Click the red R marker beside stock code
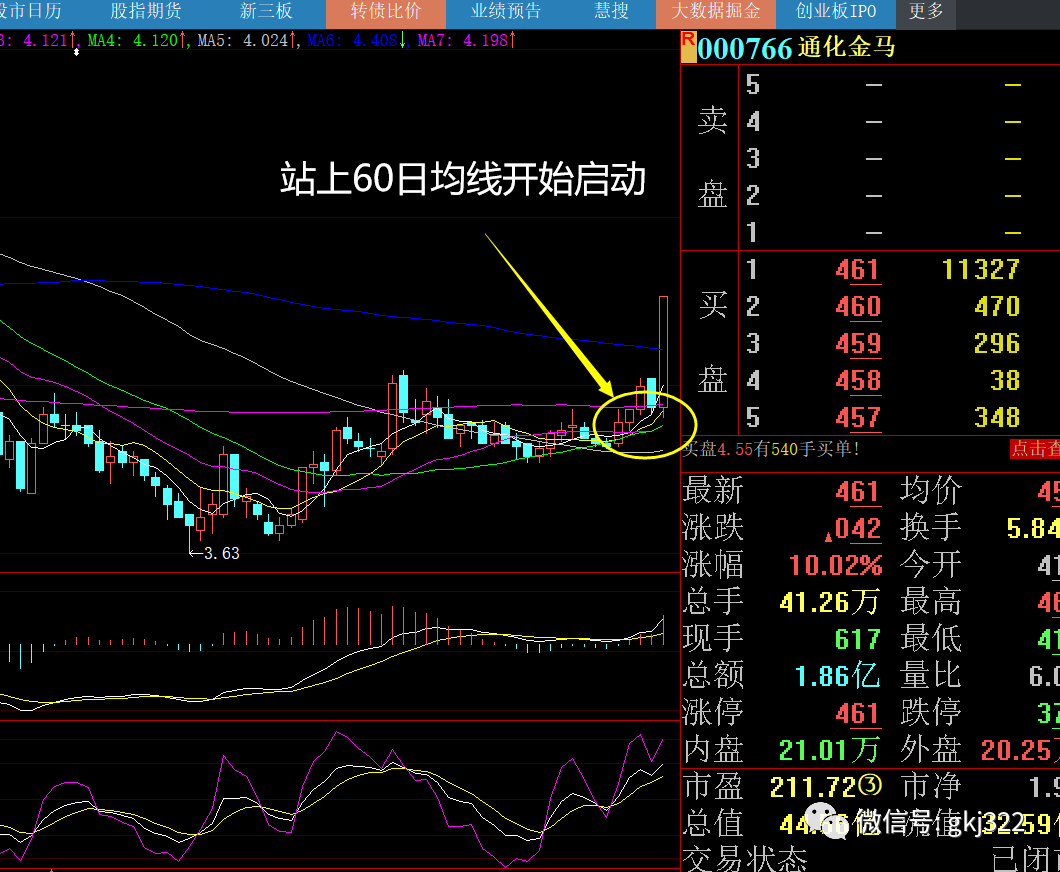 click(x=687, y=40)
